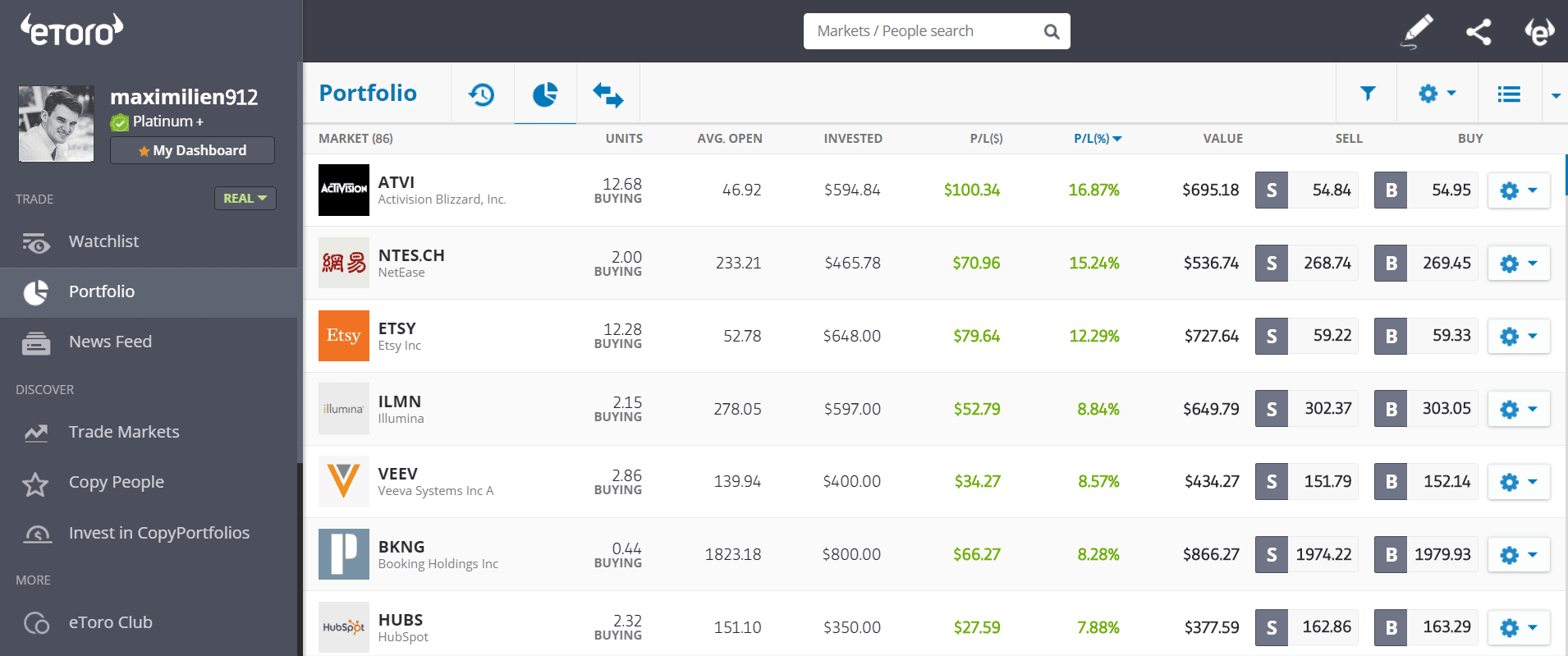Open Invest in CopyPortfolios
1568x656 pixels.
149,533
